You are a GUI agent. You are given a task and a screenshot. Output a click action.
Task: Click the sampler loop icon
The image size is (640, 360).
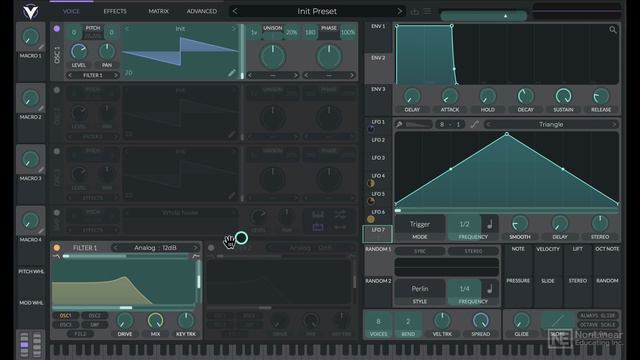click(318, 227)
